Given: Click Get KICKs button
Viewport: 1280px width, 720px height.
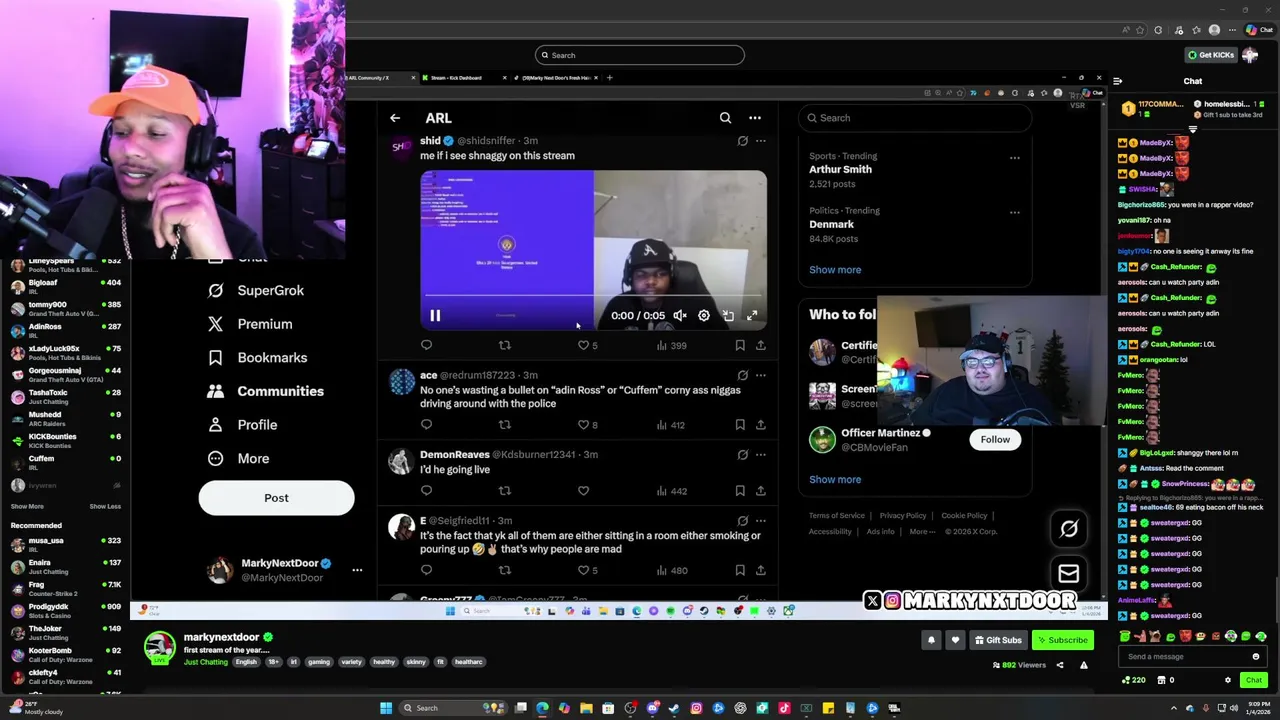Looking at the screenshot, I should [1210, 55].
